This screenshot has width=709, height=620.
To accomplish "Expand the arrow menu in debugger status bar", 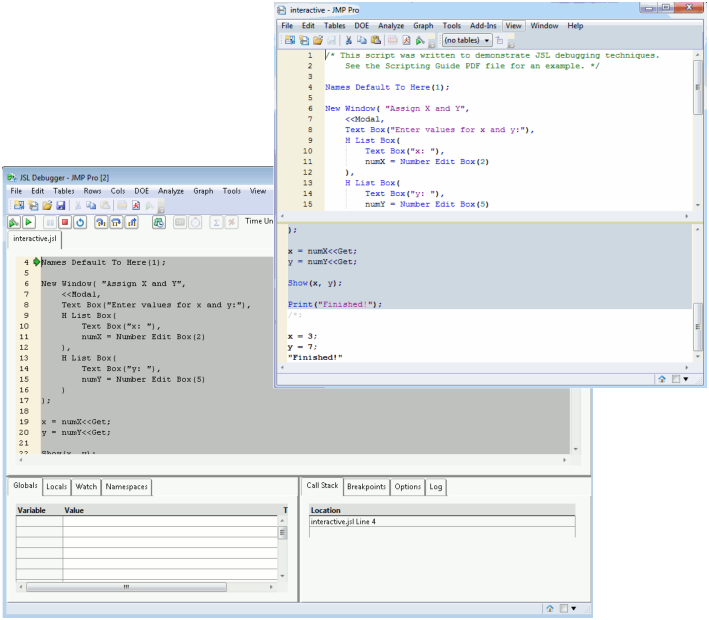I will point(573,608).
